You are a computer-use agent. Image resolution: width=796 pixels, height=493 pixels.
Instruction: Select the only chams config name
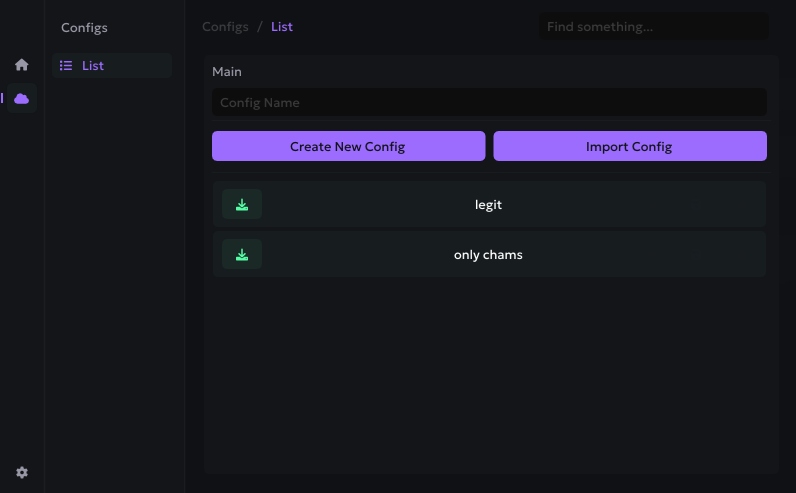coord(488,254)
